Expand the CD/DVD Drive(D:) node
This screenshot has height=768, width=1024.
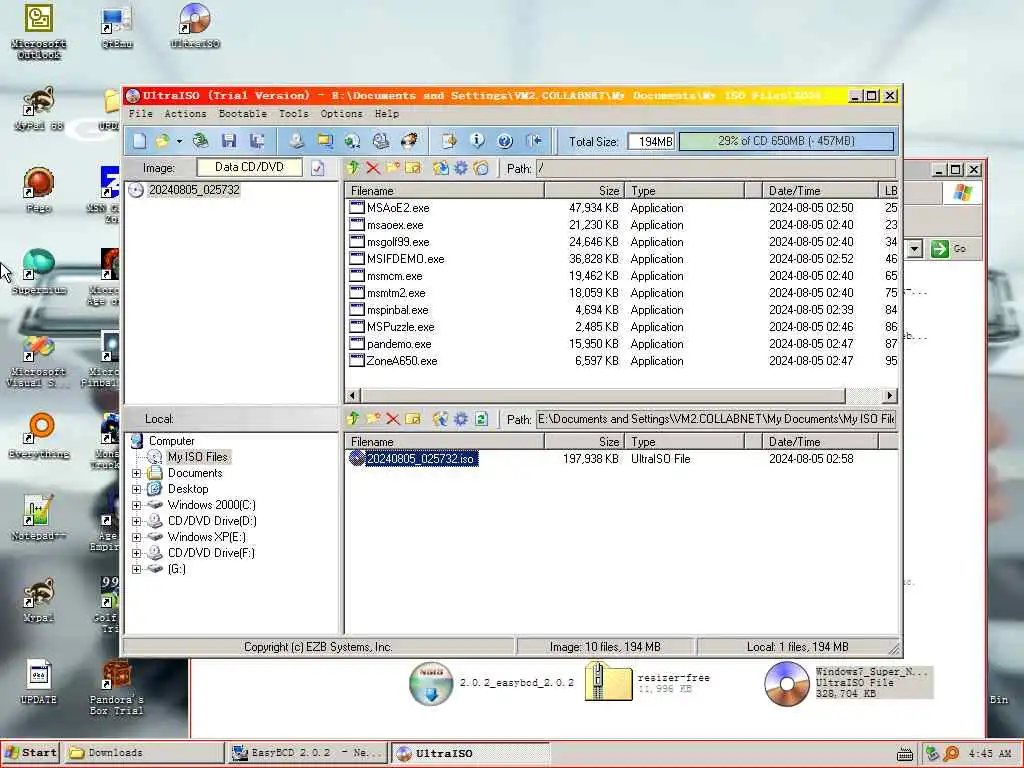pos(136,521)
